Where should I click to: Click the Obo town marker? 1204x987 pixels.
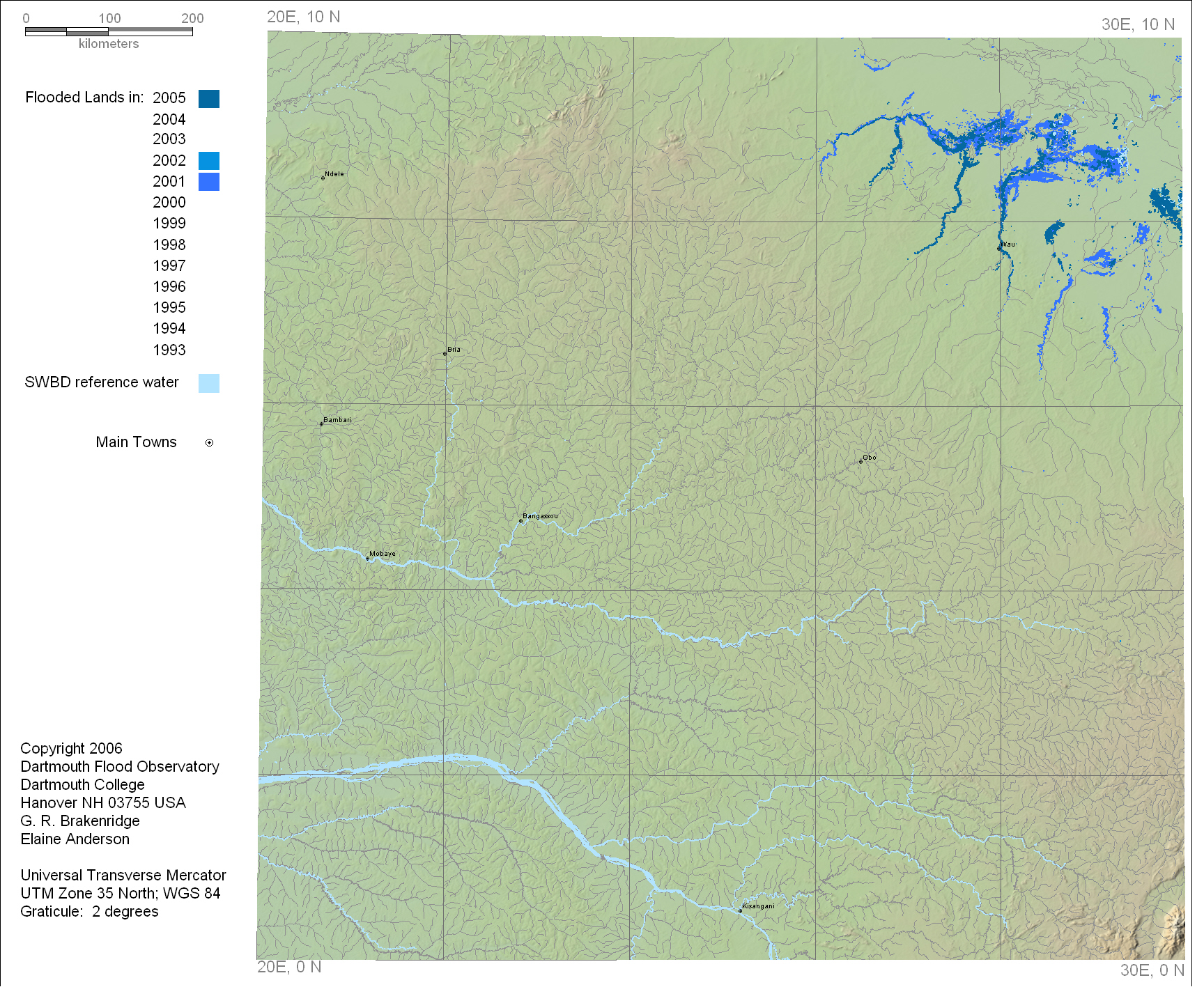(860, 461)
